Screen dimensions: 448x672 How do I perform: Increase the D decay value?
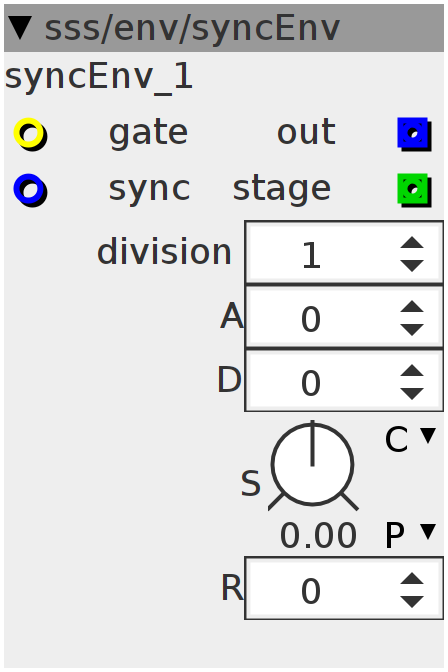412,371
